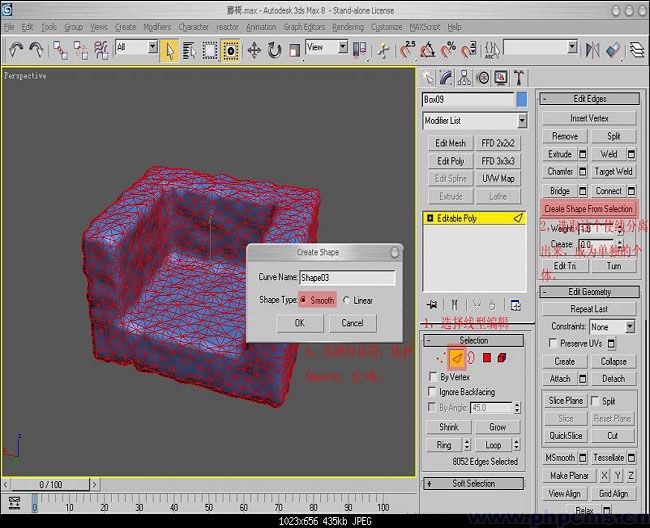Viewport: 650px width, 528px height.
Task: Click the Select and Rotate tool
Action: coord(273,49)
